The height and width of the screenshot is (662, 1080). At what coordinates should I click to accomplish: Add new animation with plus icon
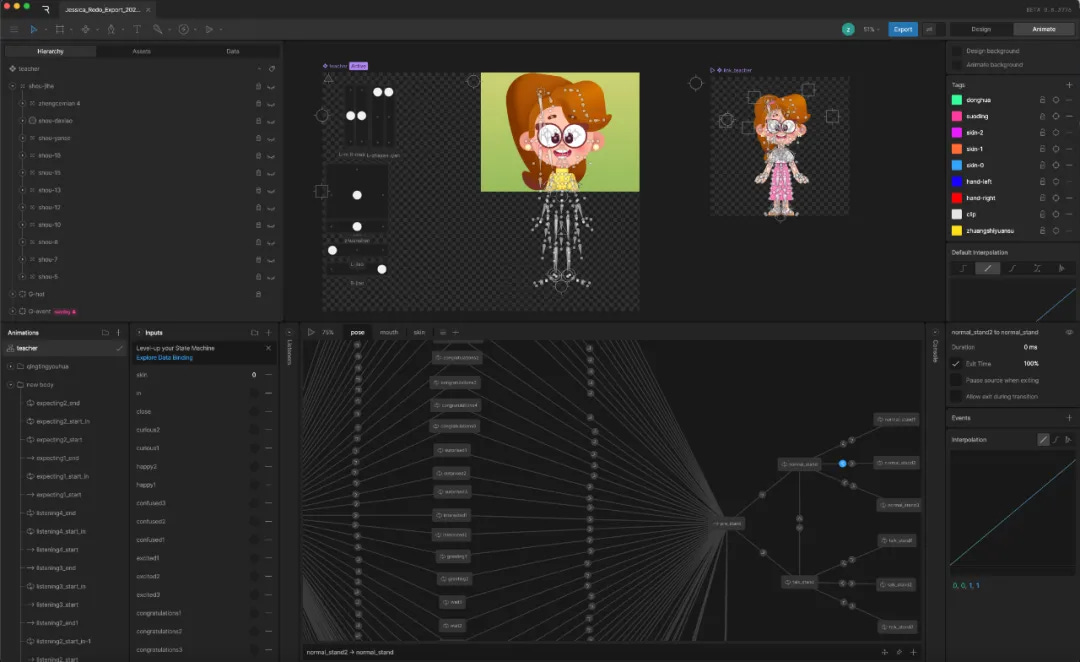118,333
